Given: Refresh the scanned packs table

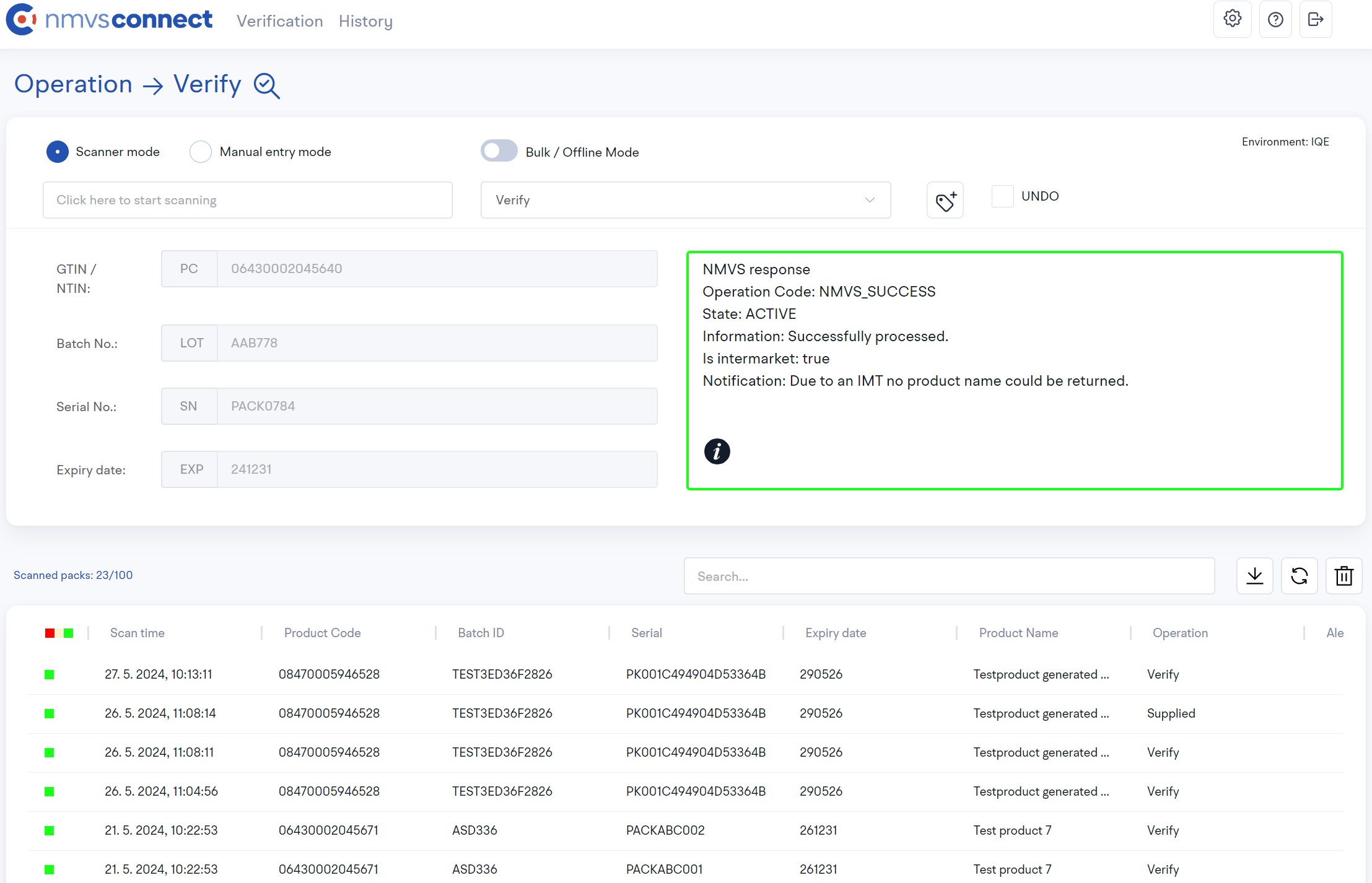Looking at the screenshot, I should (1299, 576).
